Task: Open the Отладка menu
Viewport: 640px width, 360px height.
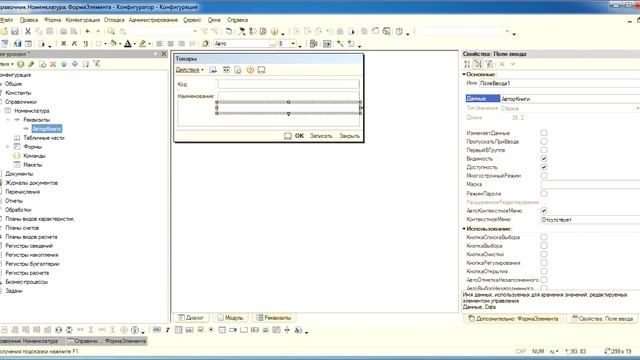Action: click(x=114, y=20)
